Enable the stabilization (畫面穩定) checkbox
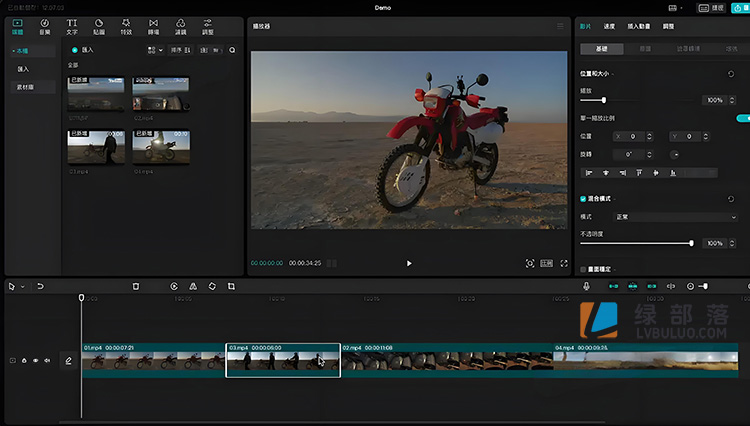The height and width of the screenshot is (426, 750). tap(583, 270)
